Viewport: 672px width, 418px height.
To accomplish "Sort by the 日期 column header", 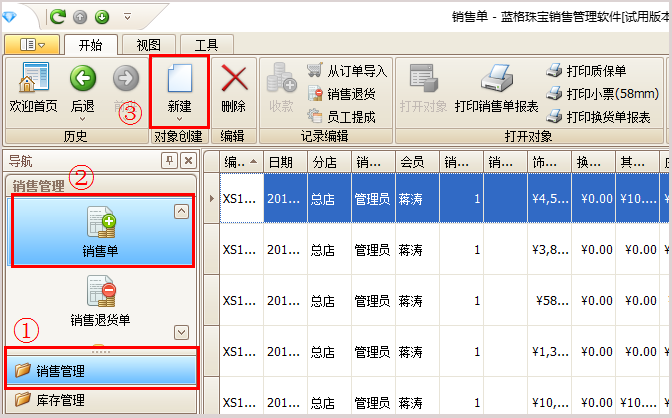I will click(x=285, y=162).
